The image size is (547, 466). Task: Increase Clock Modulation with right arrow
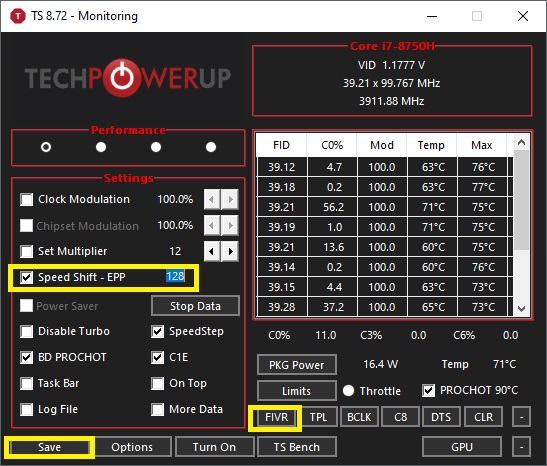tap(230, 200)
